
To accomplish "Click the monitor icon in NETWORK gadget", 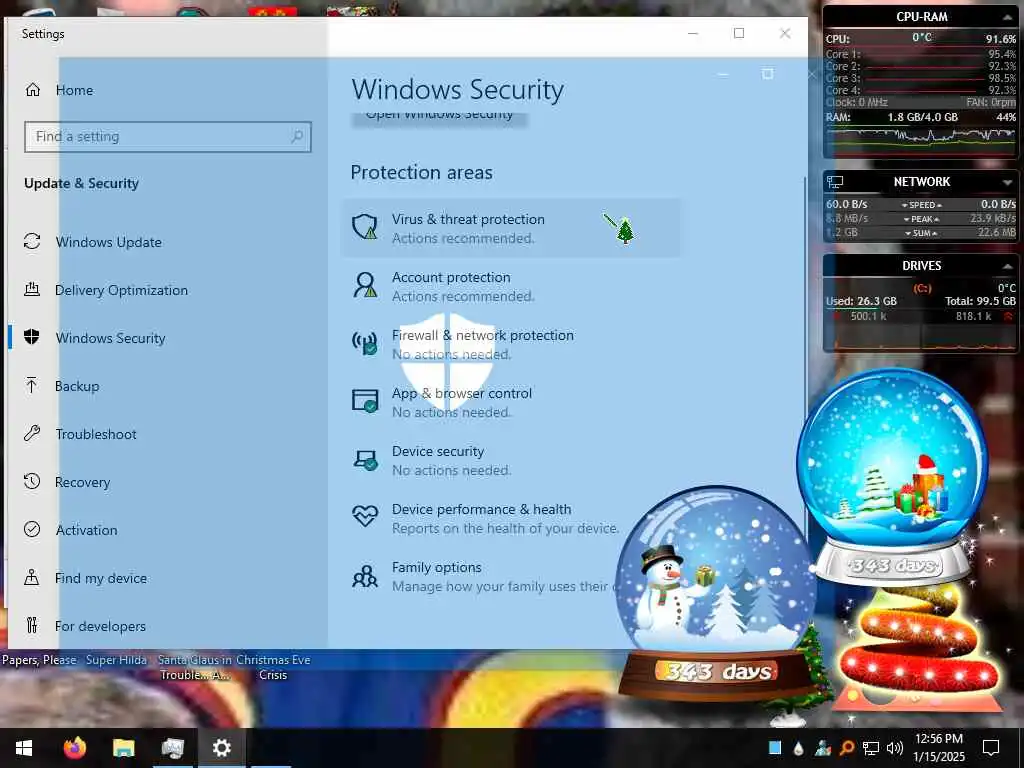I will [835, 182].
